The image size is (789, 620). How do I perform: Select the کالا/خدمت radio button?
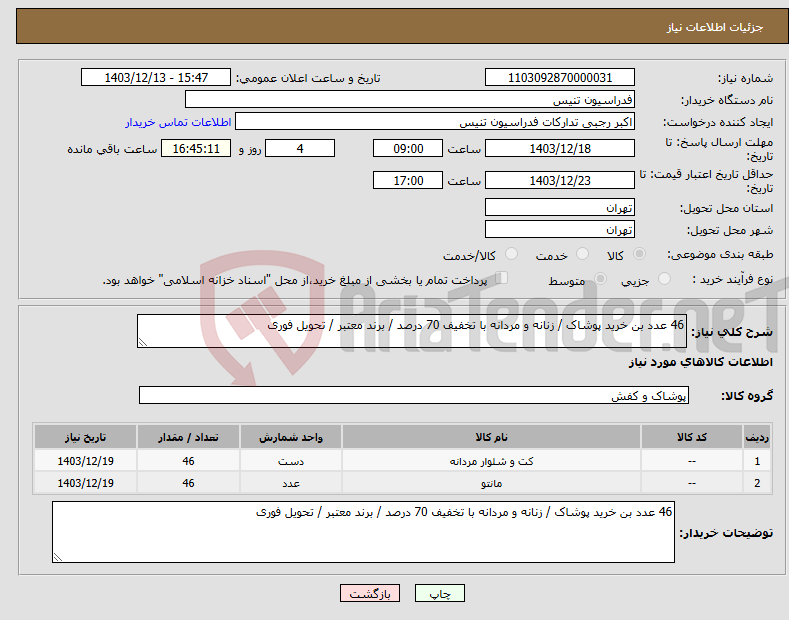(x=511, y=254)
